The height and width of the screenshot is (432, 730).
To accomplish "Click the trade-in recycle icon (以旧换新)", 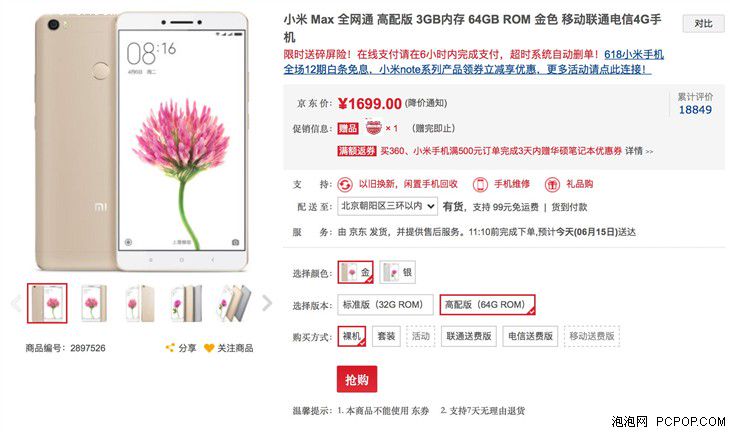I will pos(345,184).
